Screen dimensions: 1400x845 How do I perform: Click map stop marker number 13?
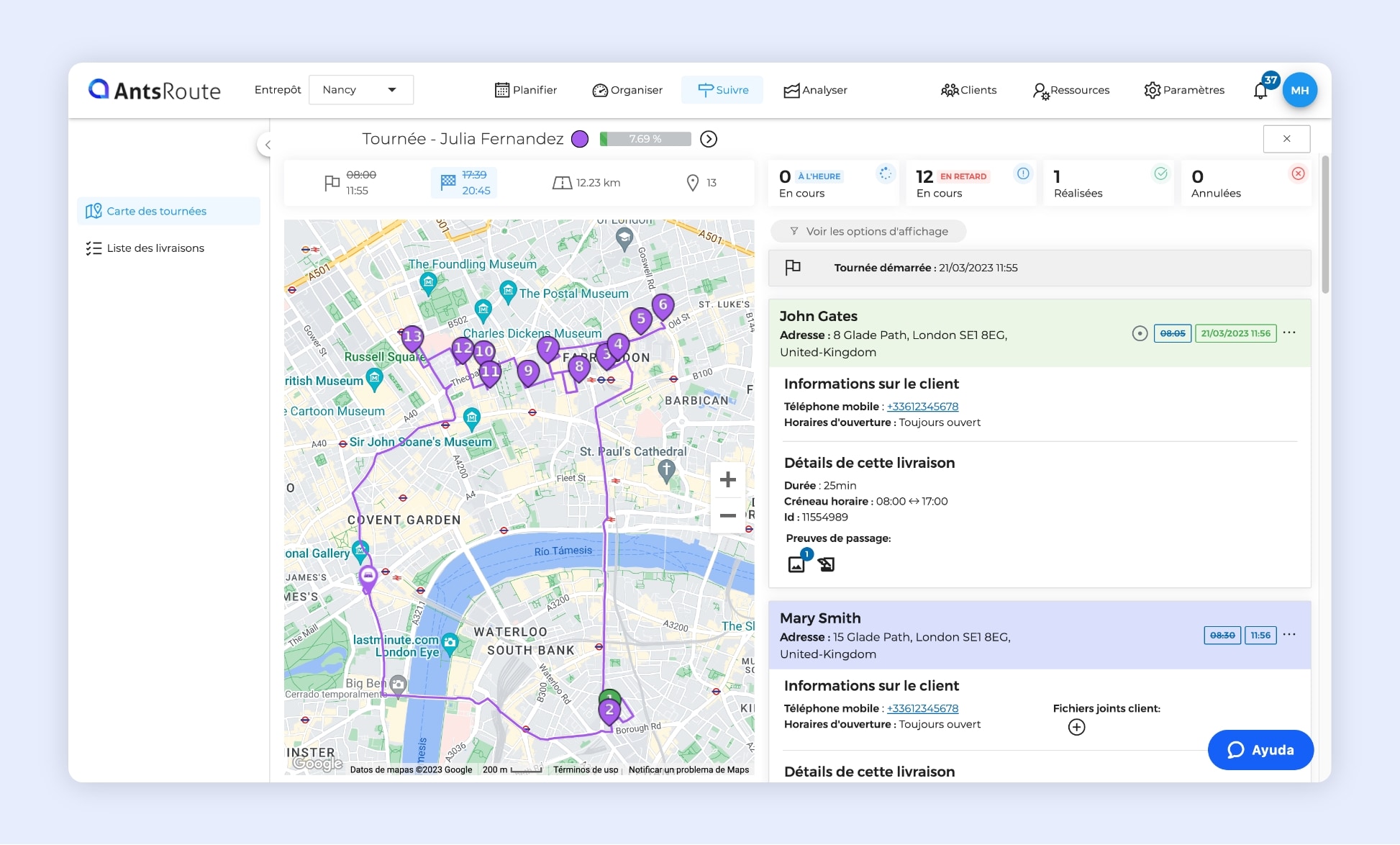412,337
